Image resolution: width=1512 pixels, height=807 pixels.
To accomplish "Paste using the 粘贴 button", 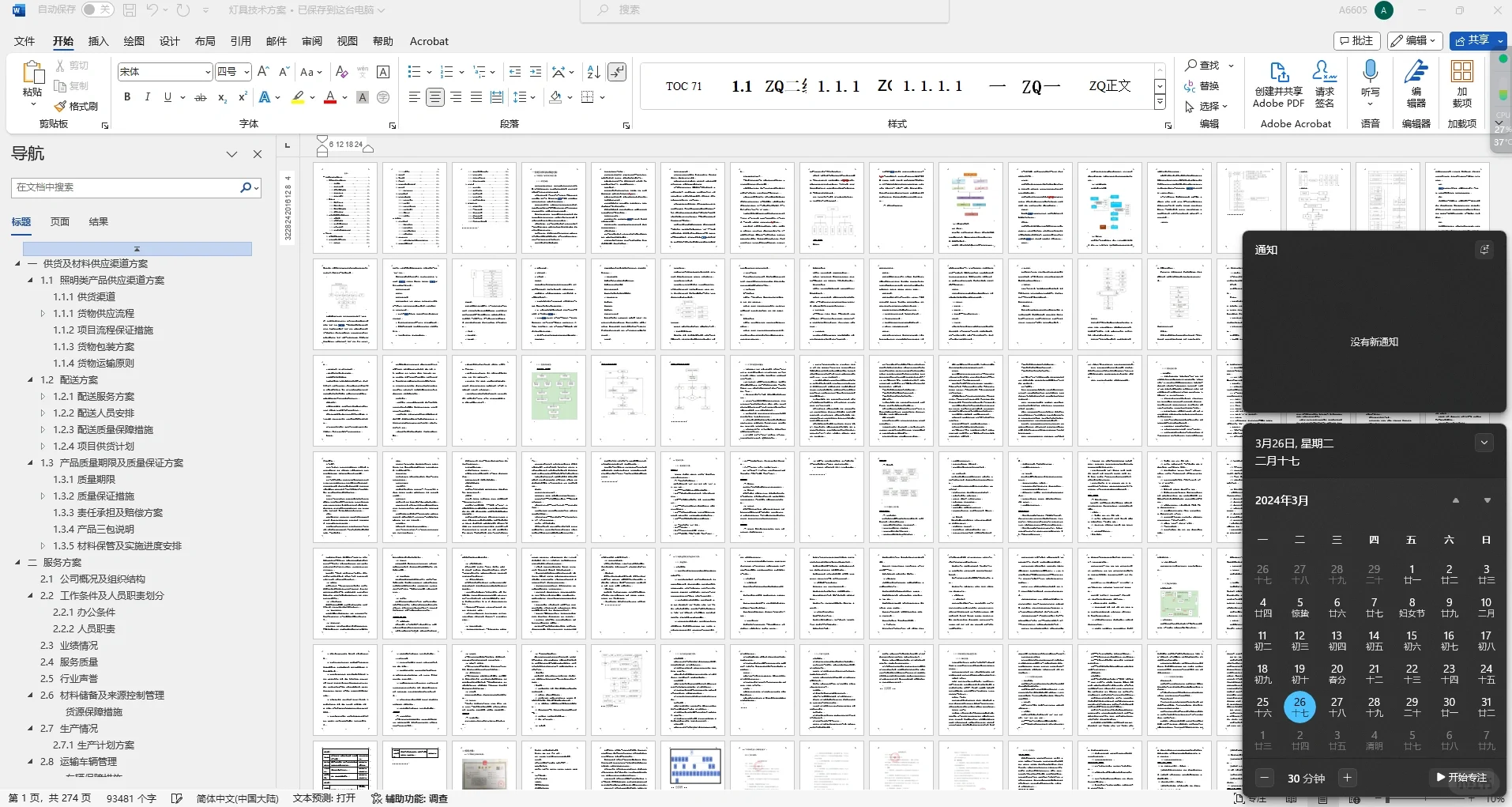I will pos(32,82).
